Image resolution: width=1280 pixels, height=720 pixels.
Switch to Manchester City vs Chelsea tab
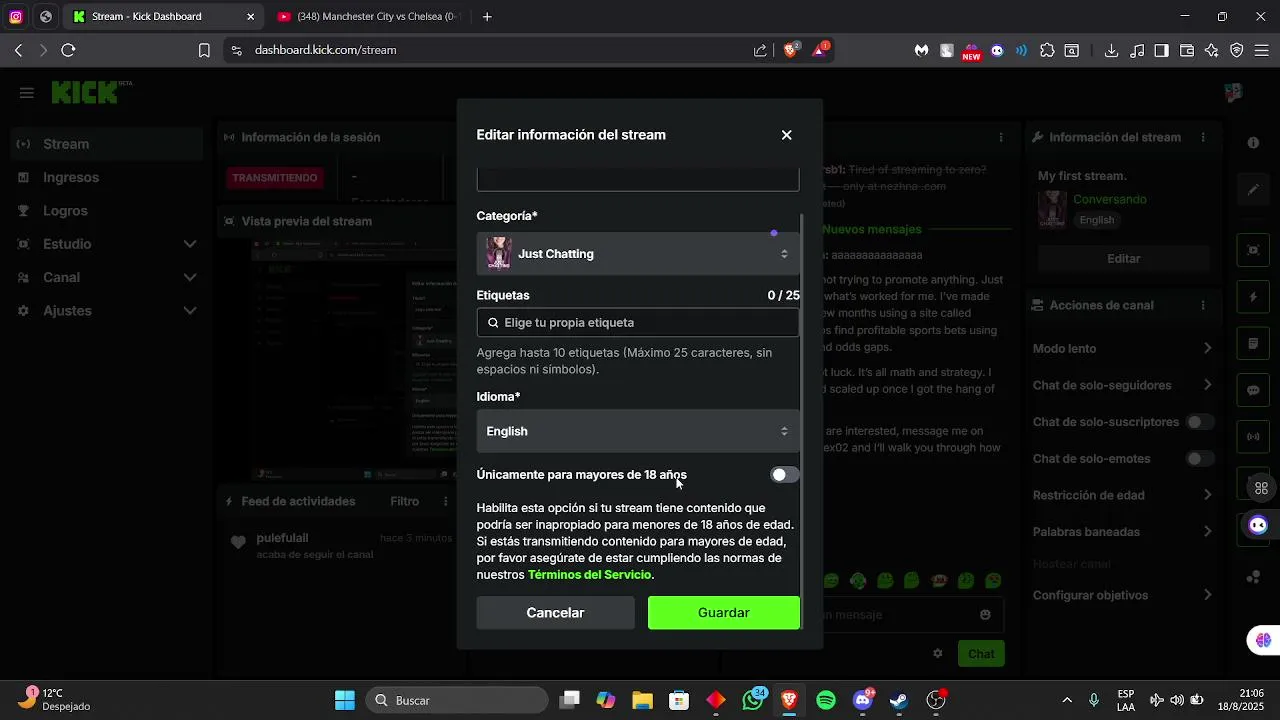368,17
